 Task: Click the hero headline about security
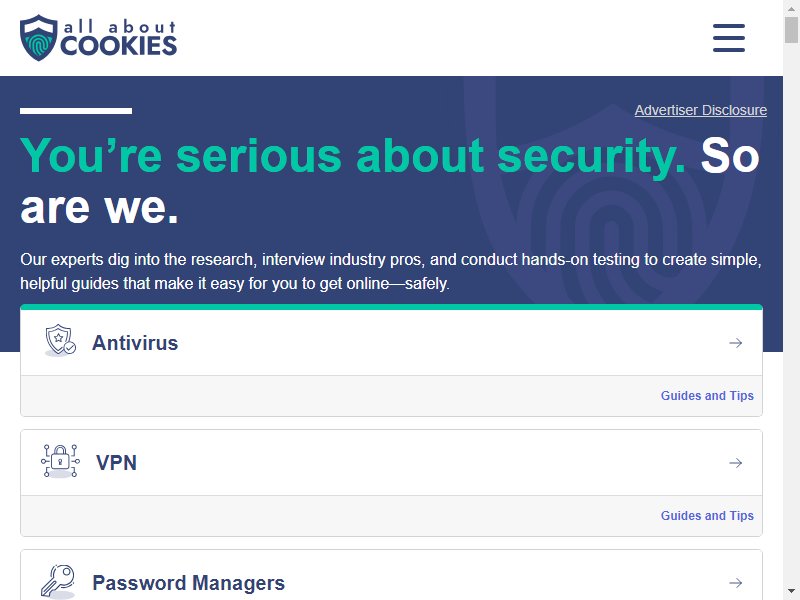(x=390, y=181)
